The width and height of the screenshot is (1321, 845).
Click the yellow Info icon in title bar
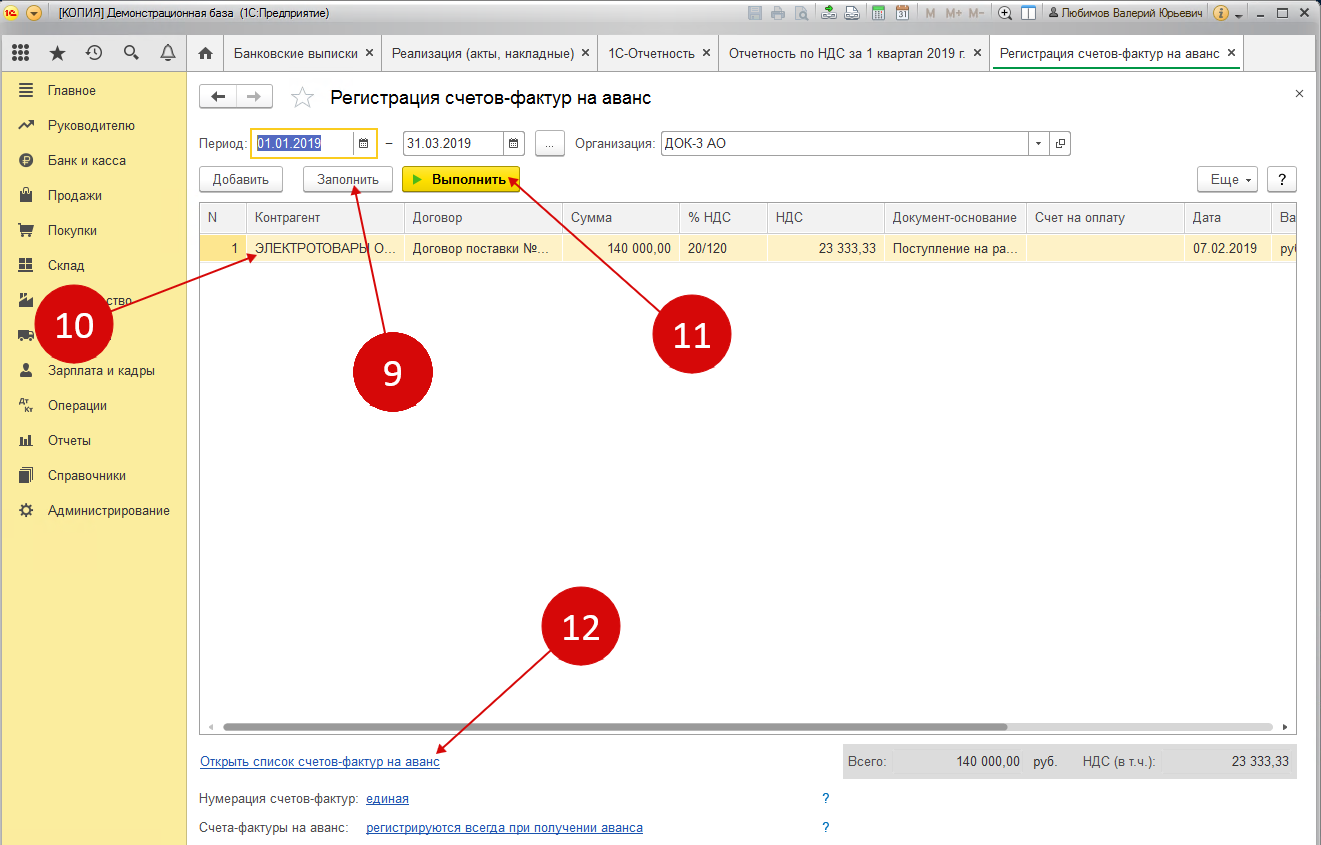click(1220, 13)
